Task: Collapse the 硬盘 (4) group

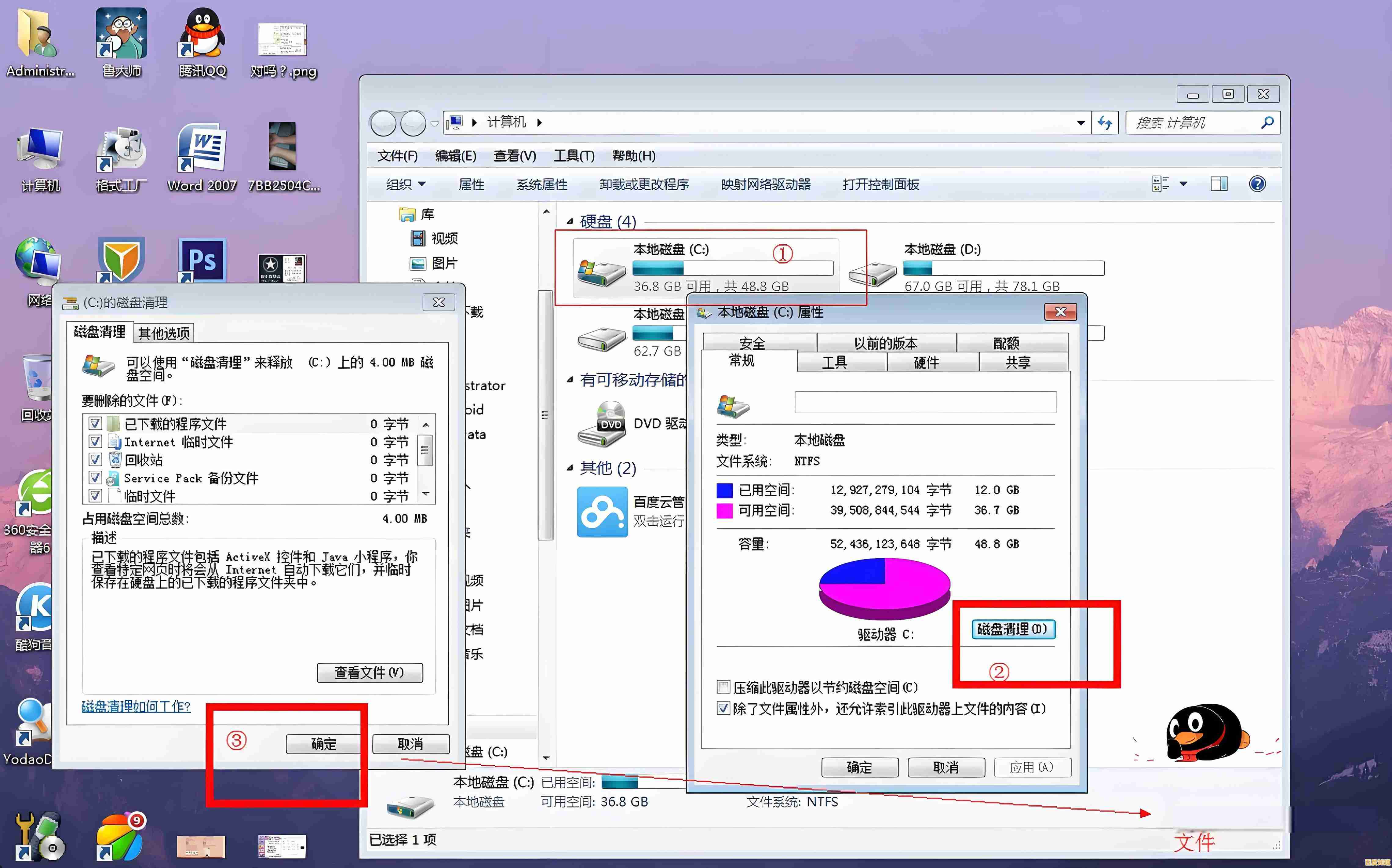Action: [570, 221]
